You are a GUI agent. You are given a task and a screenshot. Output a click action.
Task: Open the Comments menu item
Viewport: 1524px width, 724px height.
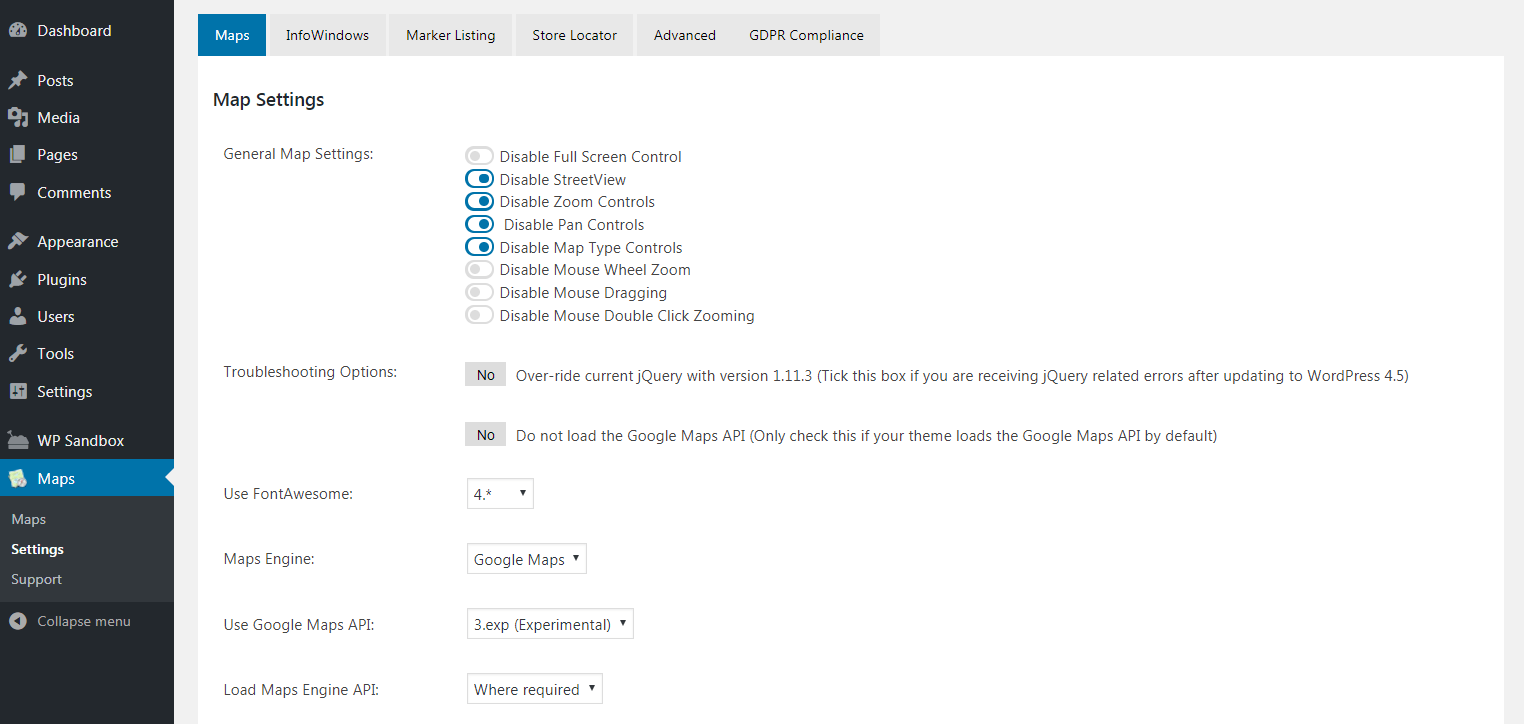click(x=87, y=192)
